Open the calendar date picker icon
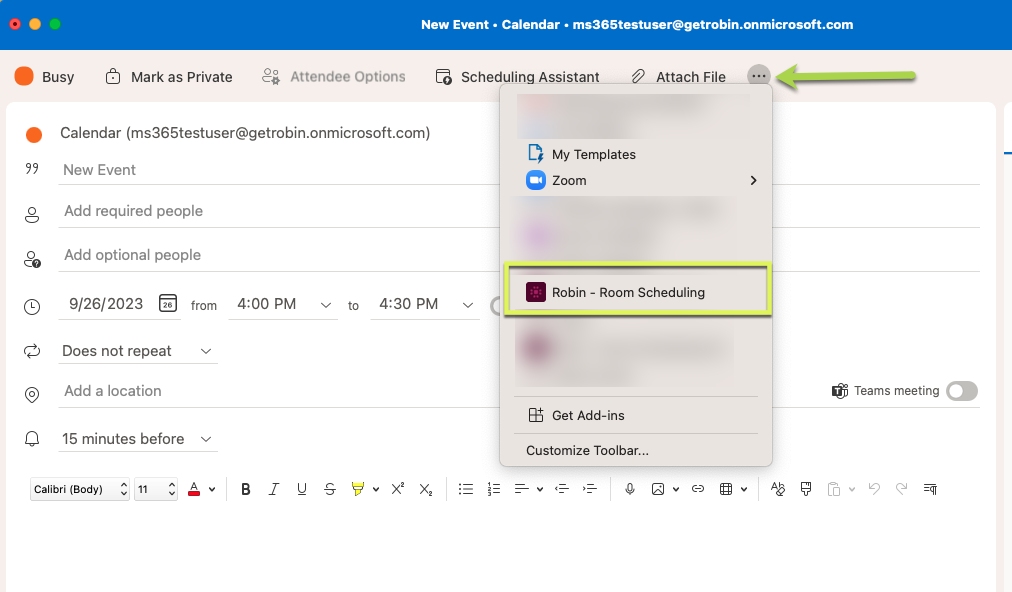Screen dimensions: 1012x592 [x=168, y=303]
